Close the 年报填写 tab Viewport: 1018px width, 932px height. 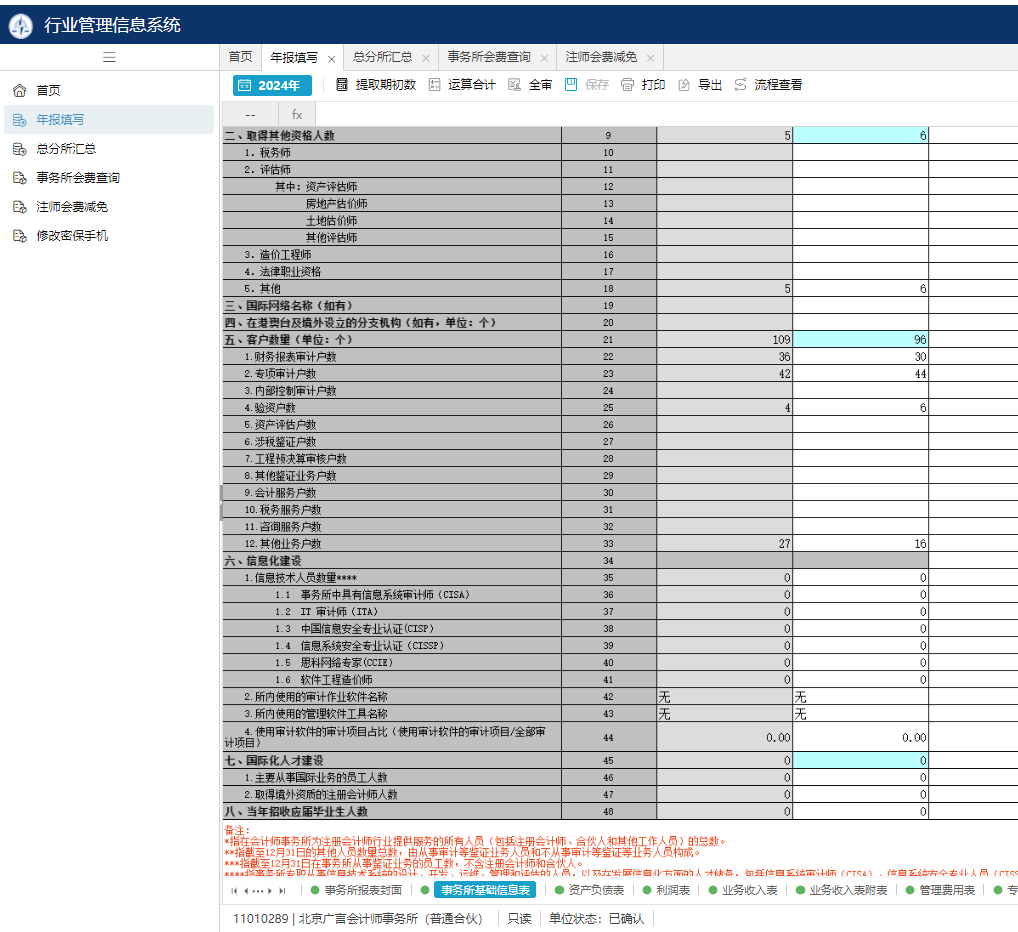coord(331,59)
